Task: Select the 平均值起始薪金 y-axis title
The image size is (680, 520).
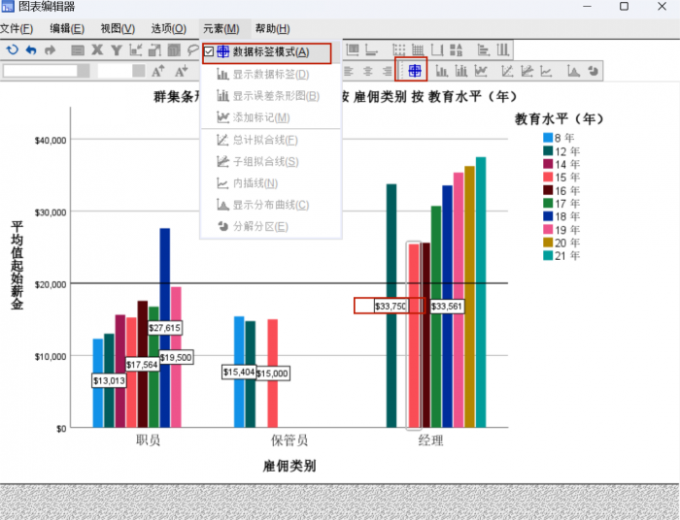Action: tap(17, 265)
